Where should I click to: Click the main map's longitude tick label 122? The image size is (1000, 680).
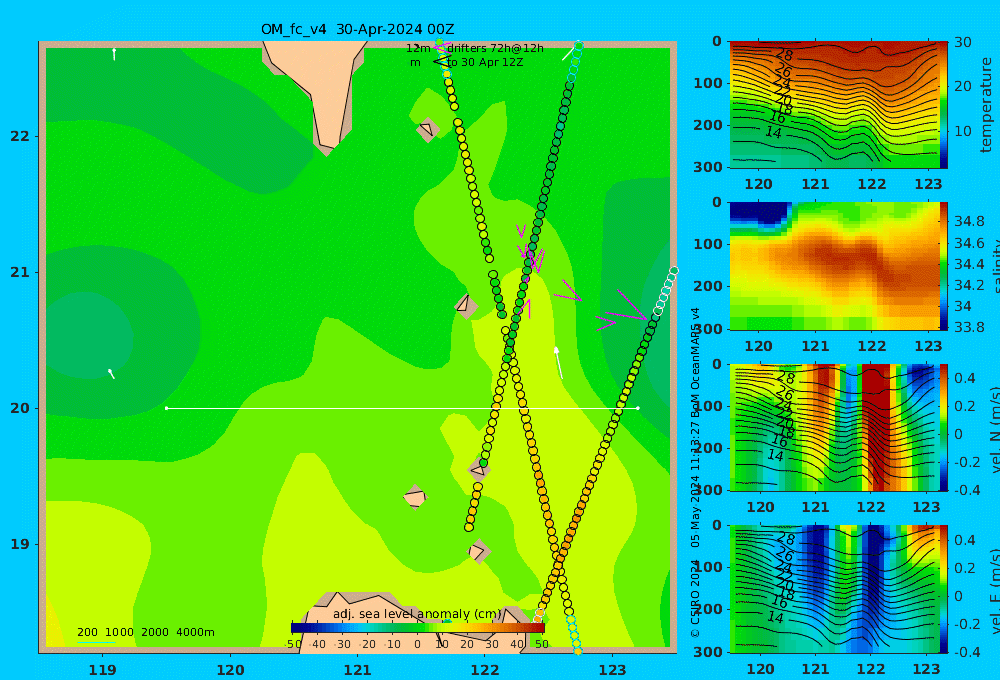(485, 670)
